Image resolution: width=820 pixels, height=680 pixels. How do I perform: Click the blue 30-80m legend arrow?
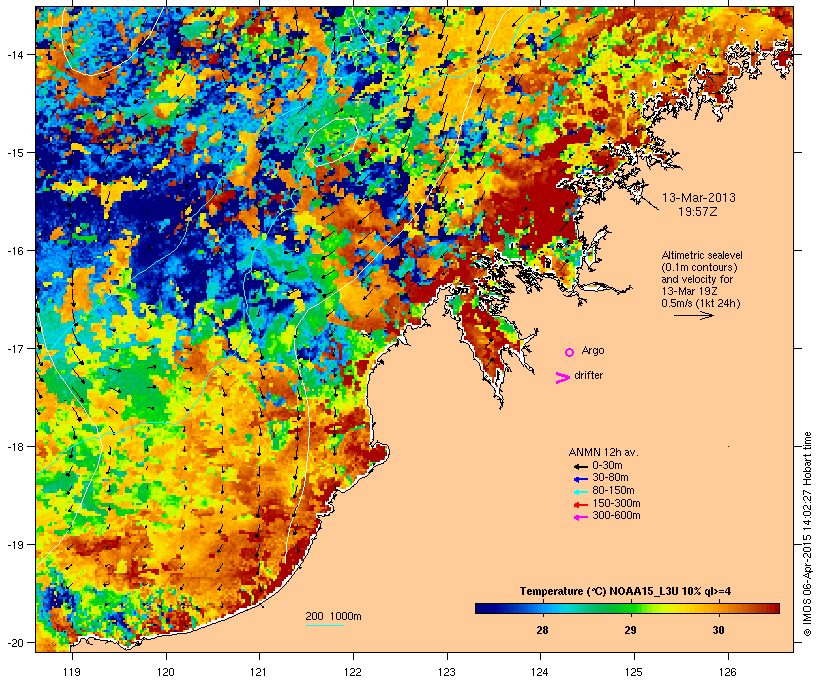click(581, 479)
